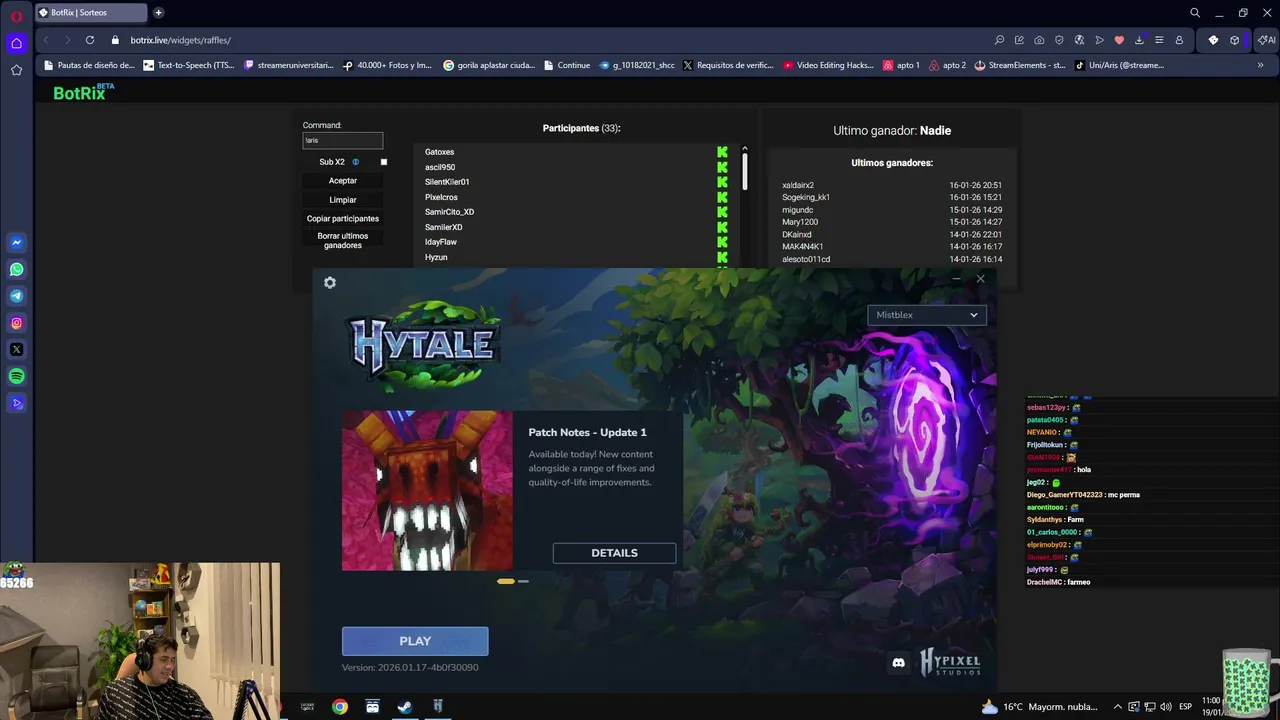Open Text-to-Speech bookmark

189,65
